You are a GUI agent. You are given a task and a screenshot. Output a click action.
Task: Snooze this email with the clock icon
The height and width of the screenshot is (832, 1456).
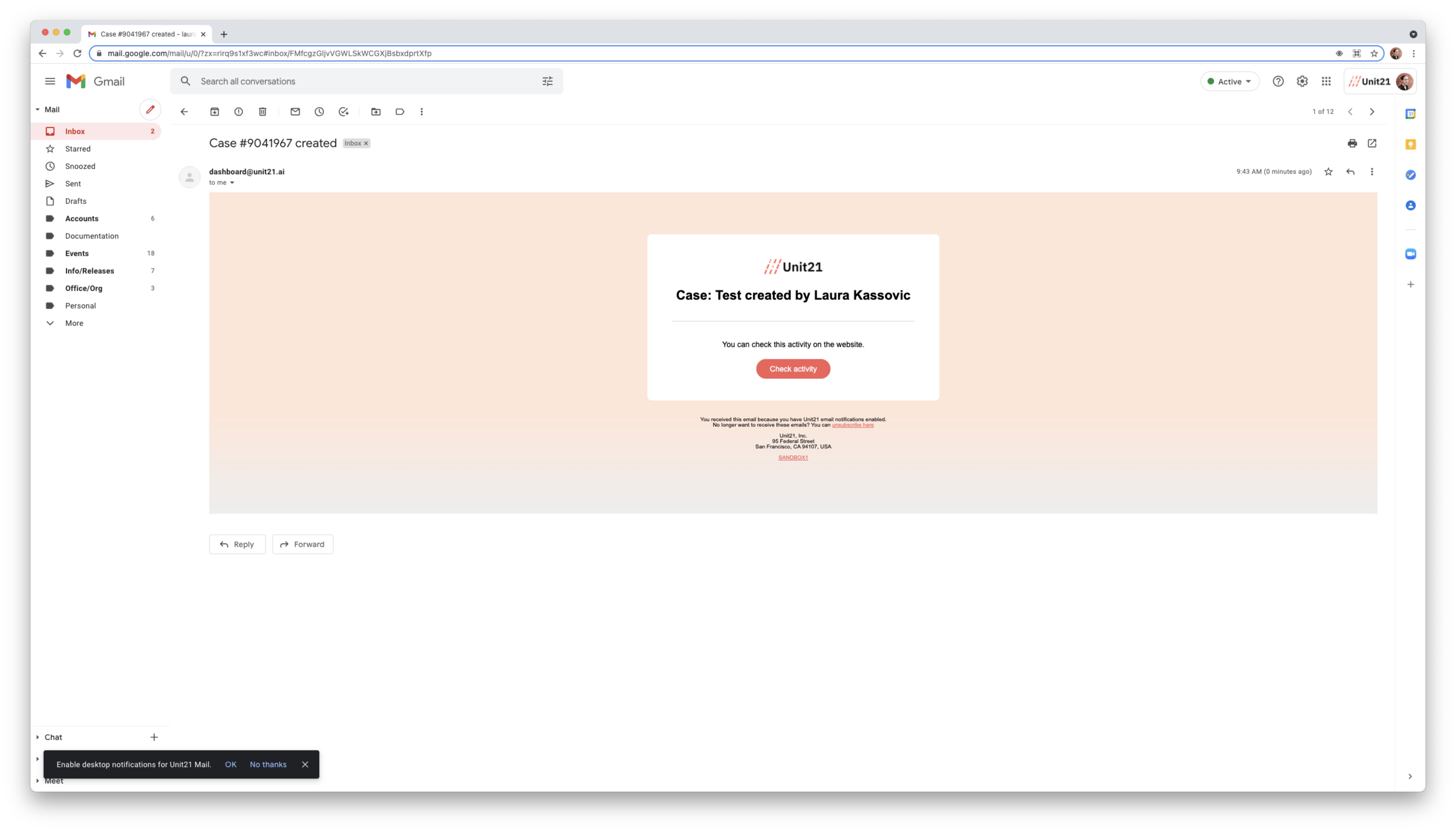319,111
